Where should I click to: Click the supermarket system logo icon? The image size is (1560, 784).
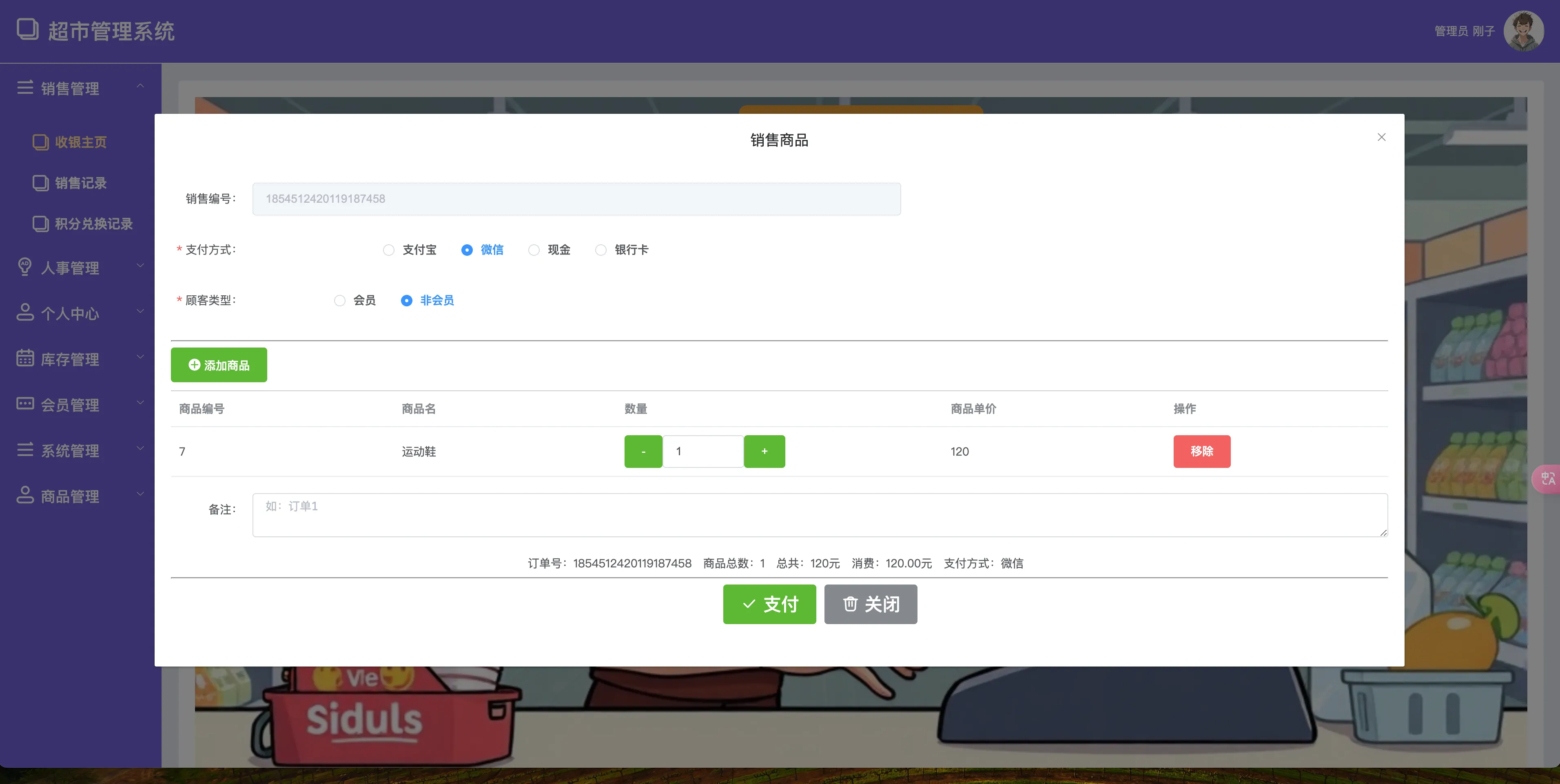click(27, 30)
